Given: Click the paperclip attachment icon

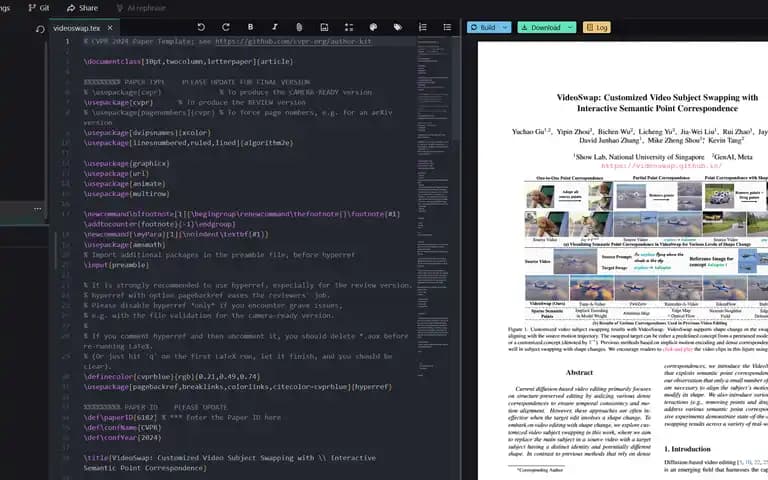Looking at the screenshot, I should [x=299, y=27].
